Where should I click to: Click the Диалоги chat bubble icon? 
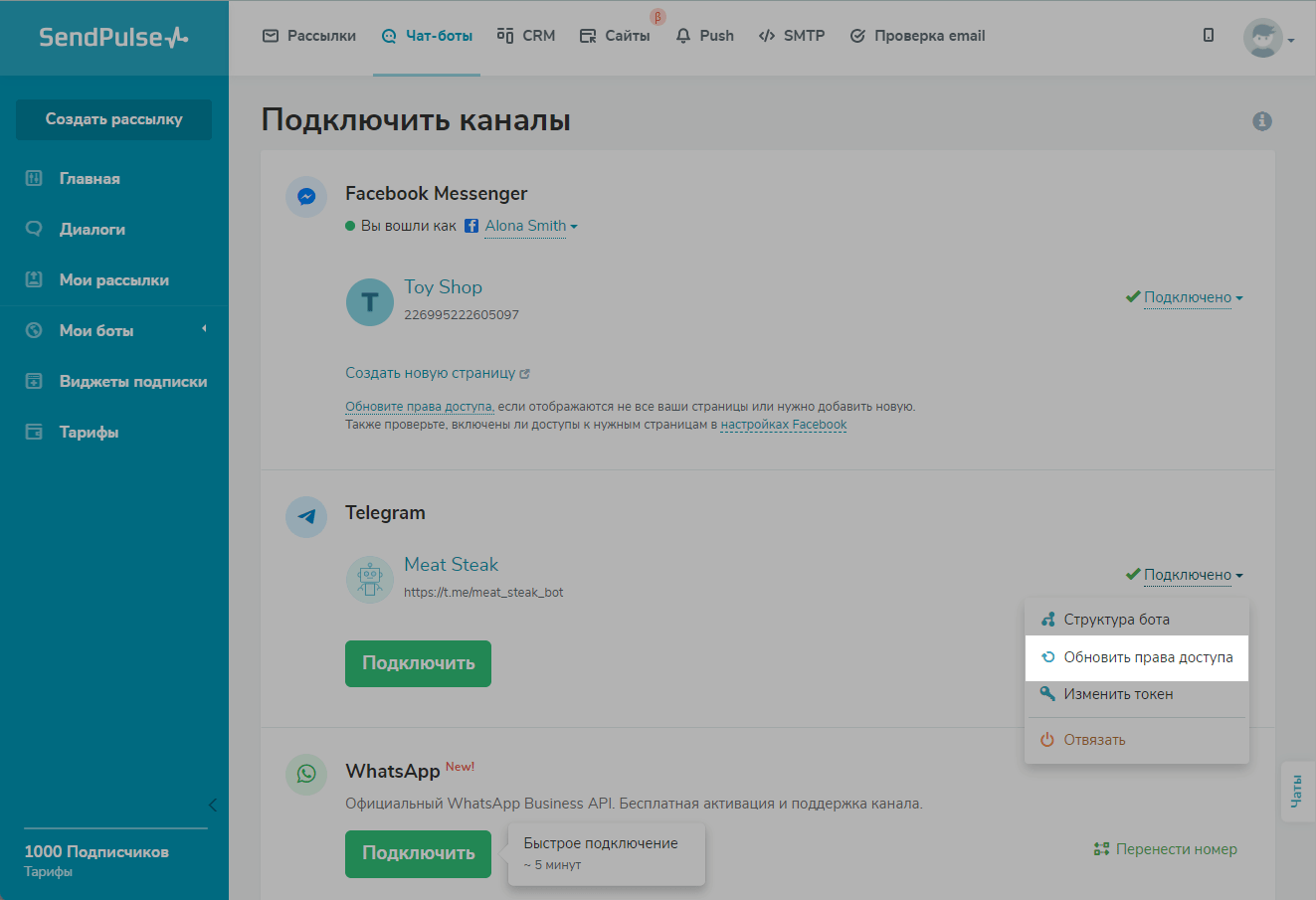[34, 229]
